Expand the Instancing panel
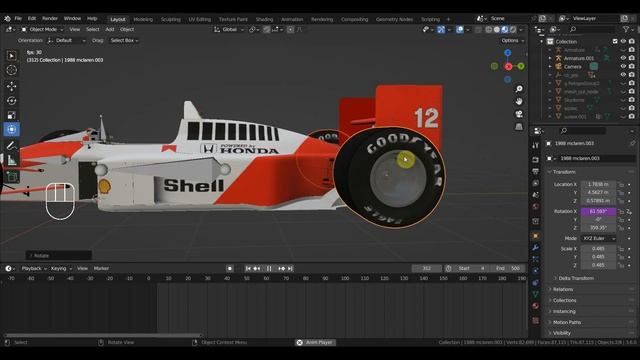This screenshot has width=640, height=360. (563, 311)
